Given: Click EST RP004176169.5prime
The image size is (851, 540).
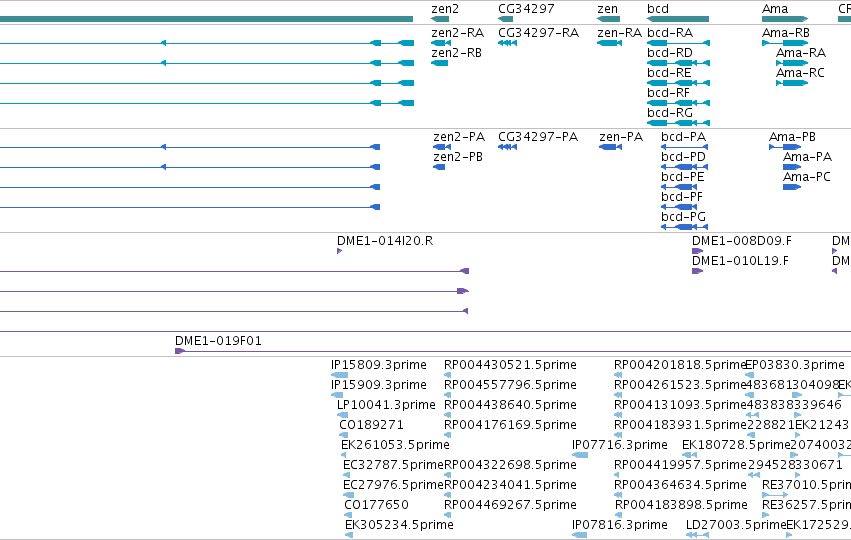Looking at the screenshot, I should point(510,425).
